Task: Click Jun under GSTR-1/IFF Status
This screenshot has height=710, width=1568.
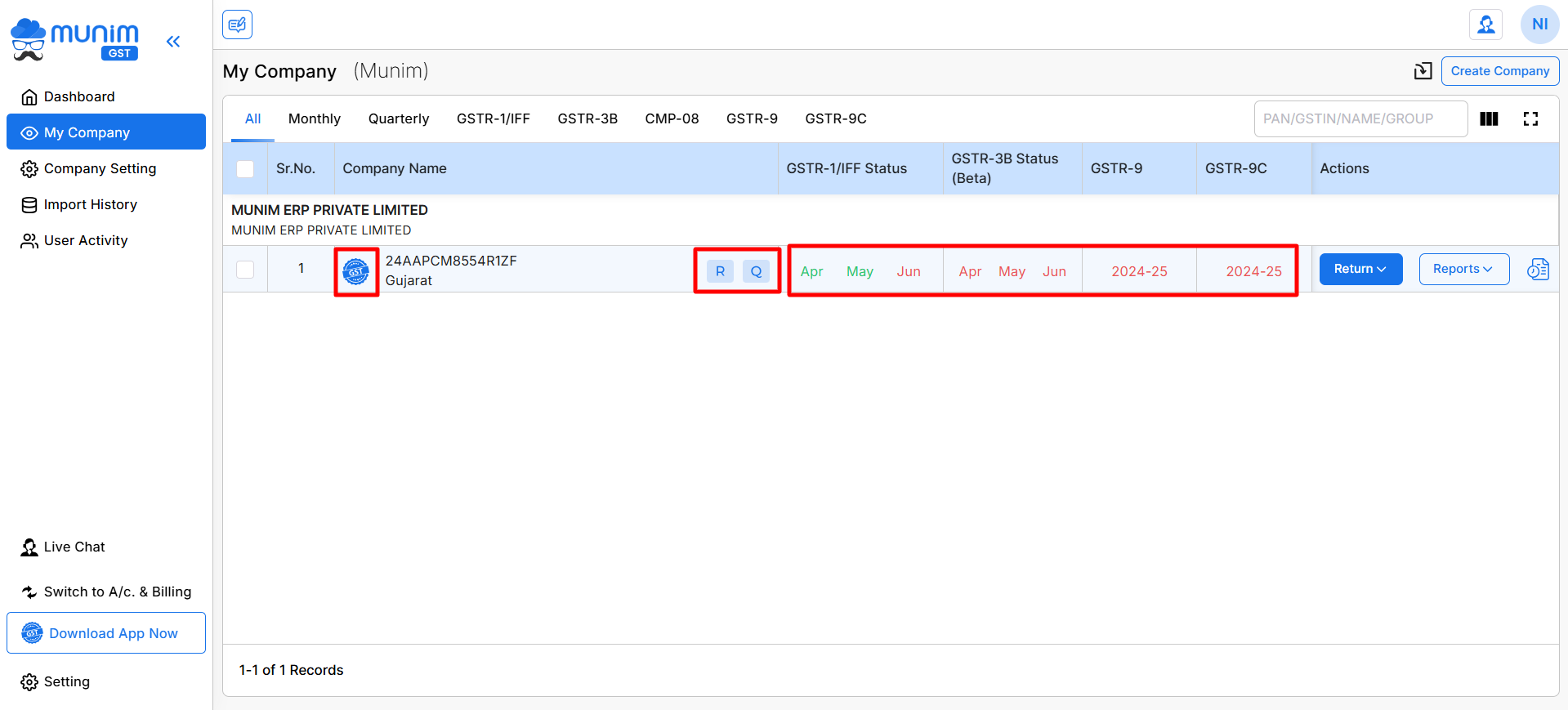Action: 909,272
